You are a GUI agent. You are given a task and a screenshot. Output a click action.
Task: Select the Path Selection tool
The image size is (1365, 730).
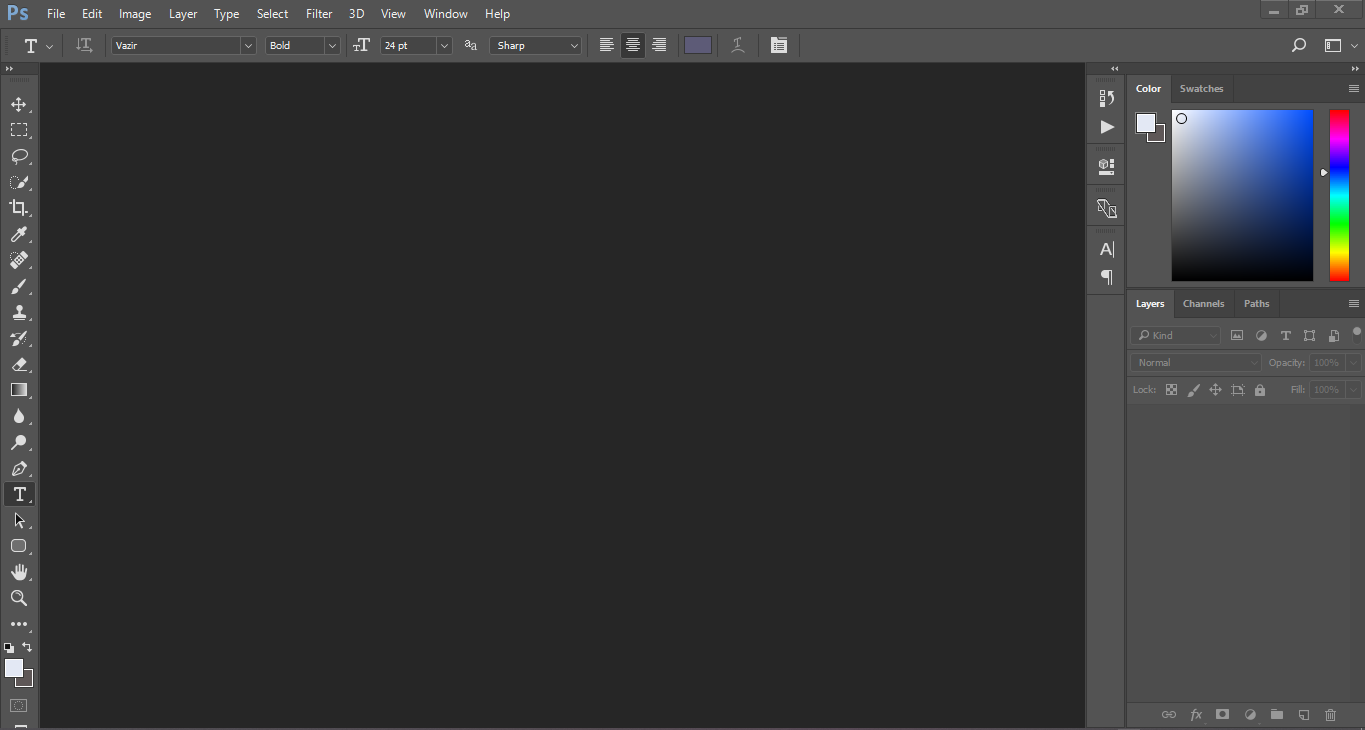(18, 520)
